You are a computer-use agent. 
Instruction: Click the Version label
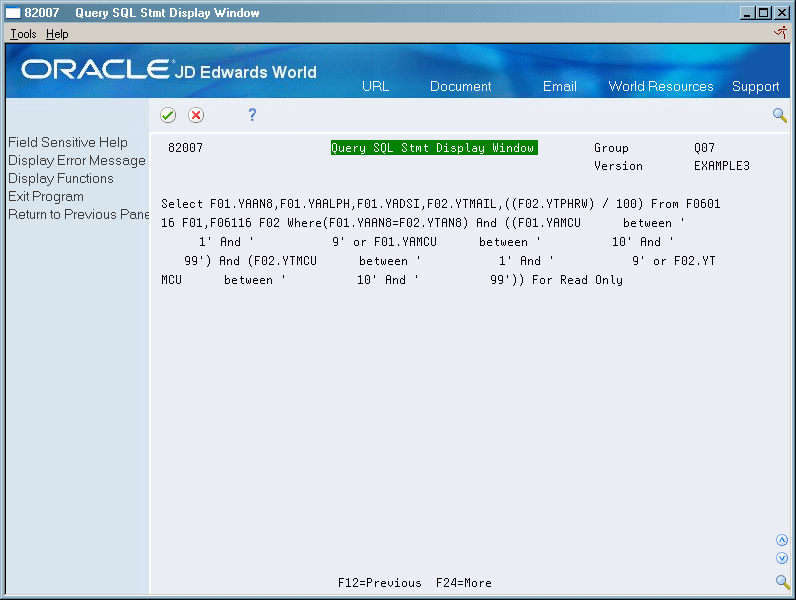pyautogui.click(x=618, y=166)
